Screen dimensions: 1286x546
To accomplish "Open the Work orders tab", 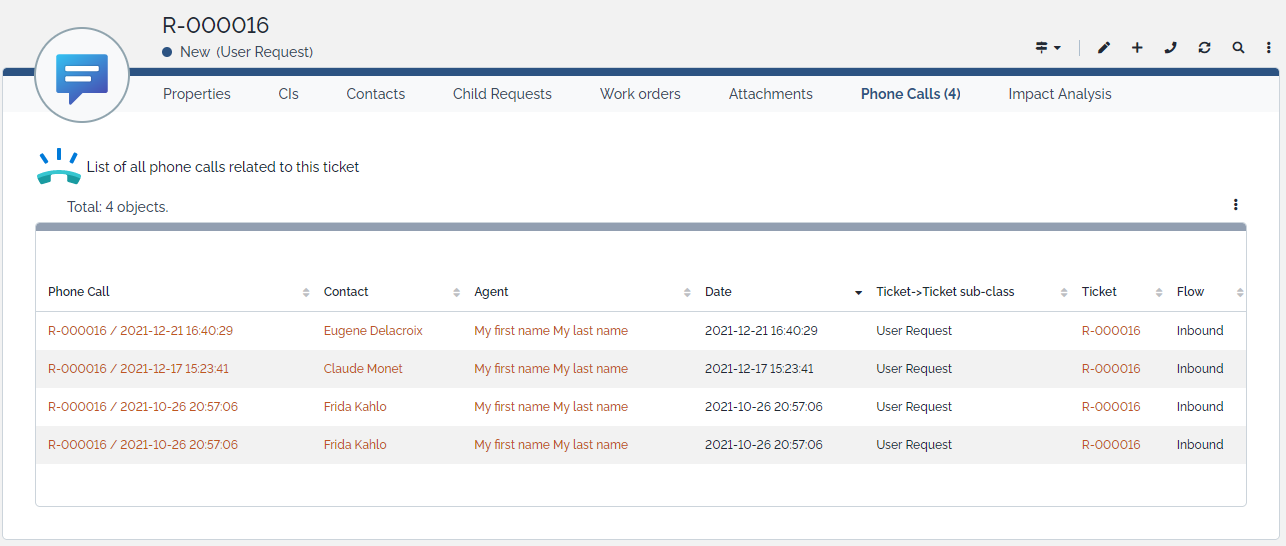I will [640, 94].
